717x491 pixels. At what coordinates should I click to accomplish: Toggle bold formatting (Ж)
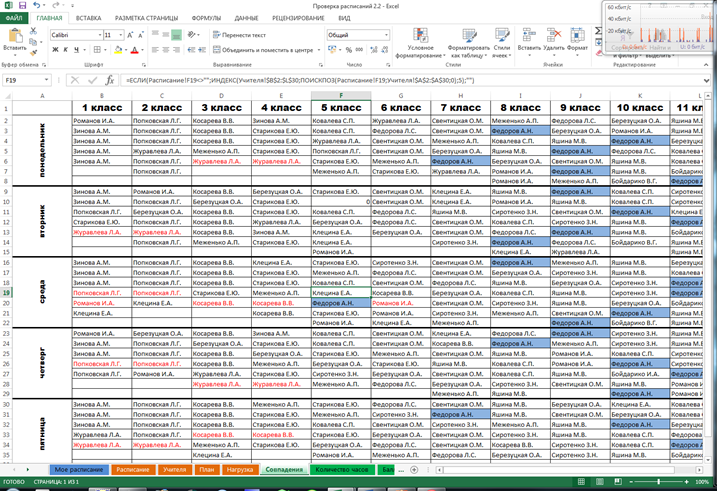55,49
